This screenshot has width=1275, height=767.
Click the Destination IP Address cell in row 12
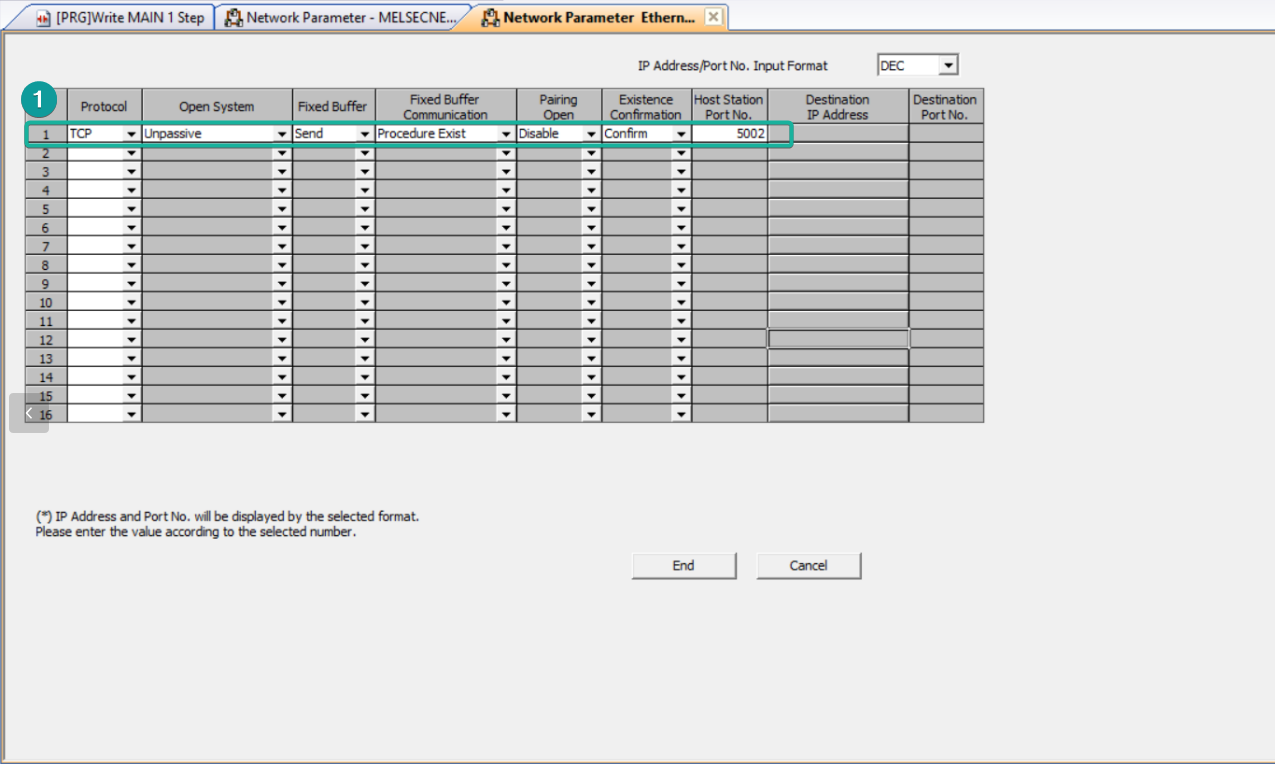click(x=839, y=340)
